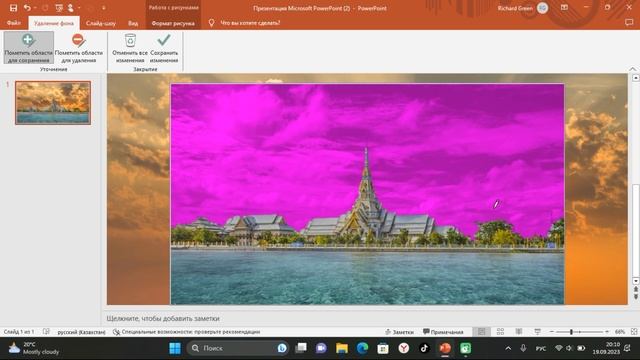Open the Richard Green account avatar

pos(542,8)
